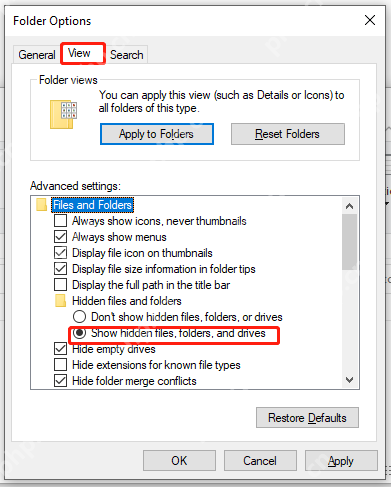Screen dimensions: 391x487
Task: Click the Folder views folder icon
Action: click(64, 114)
